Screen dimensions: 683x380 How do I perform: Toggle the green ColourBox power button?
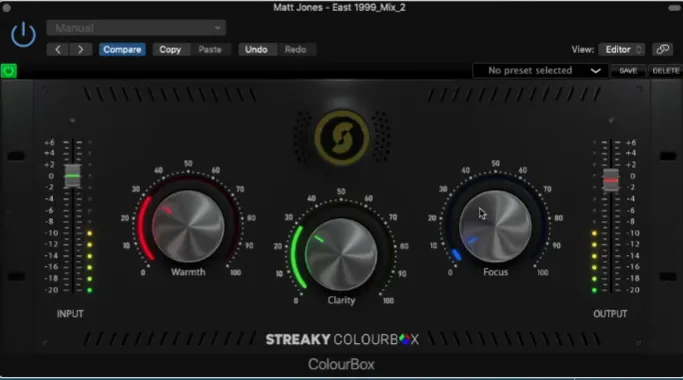[9, 71]
